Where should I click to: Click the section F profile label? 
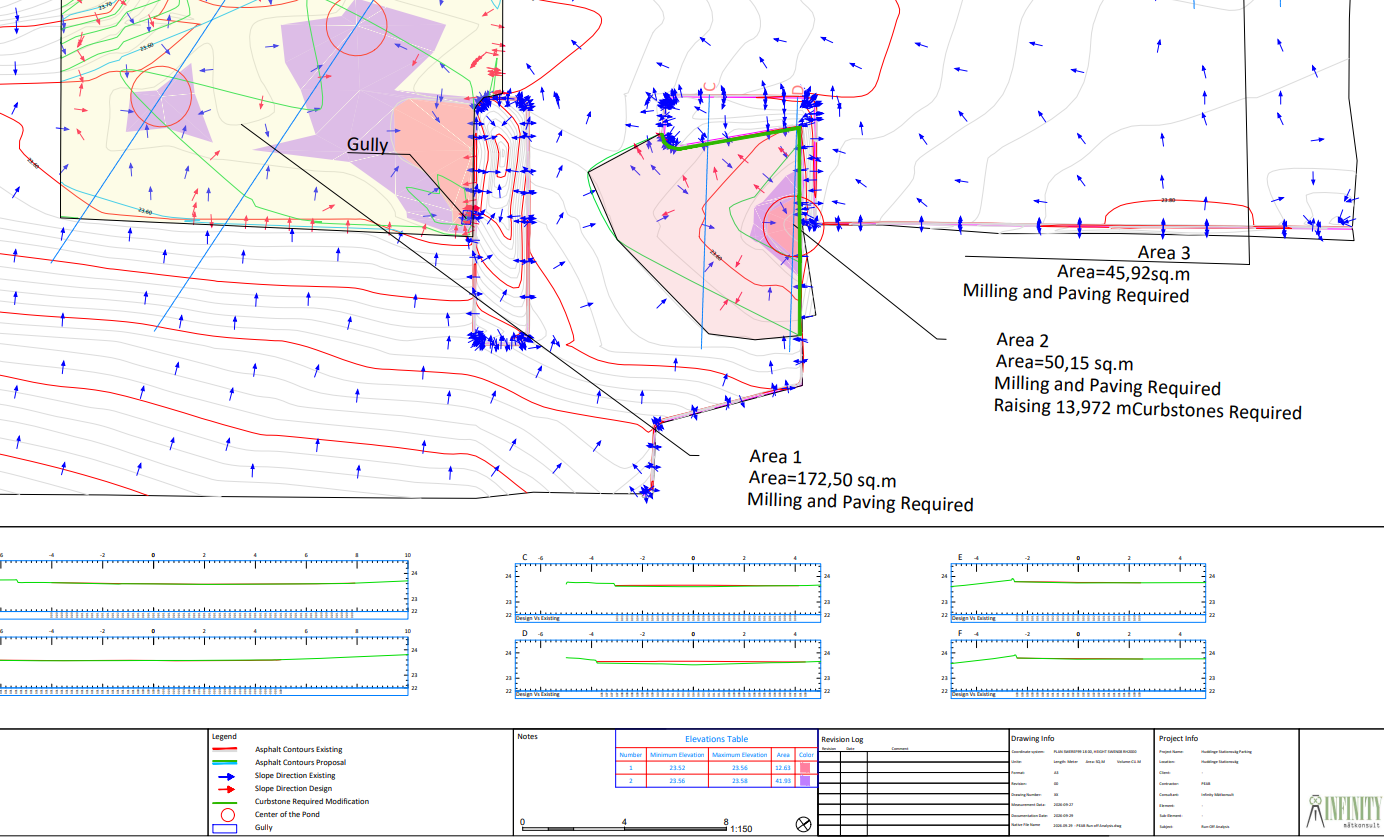point(960,635)
